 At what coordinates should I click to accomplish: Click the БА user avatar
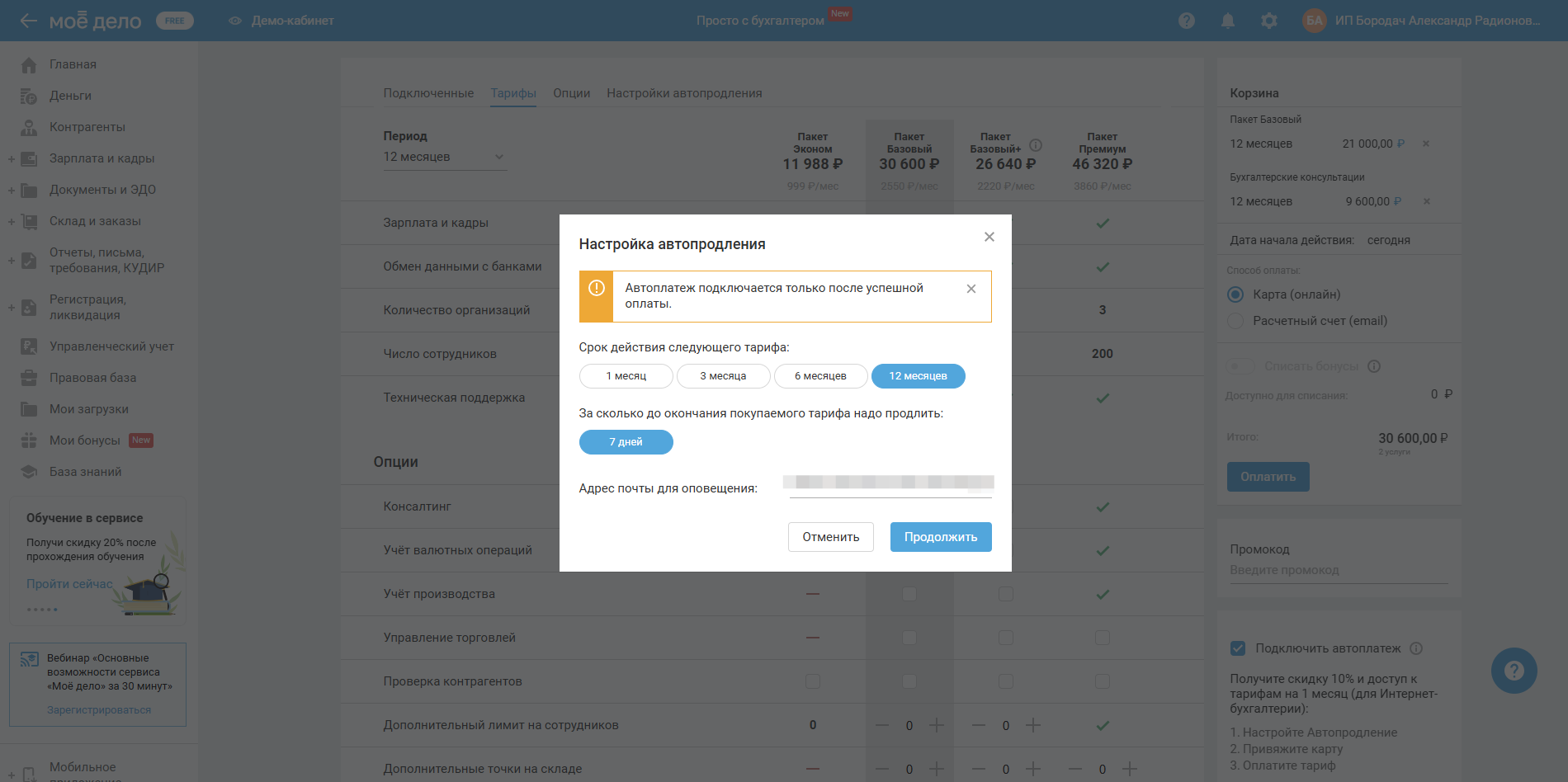click(x=1315, y=21)
